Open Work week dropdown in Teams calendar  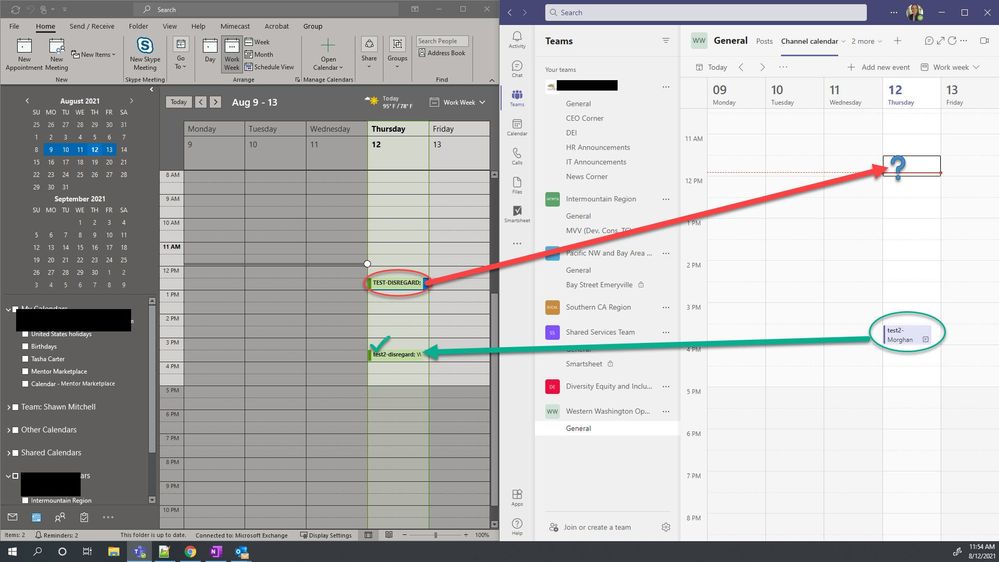(x=950, y=67)
